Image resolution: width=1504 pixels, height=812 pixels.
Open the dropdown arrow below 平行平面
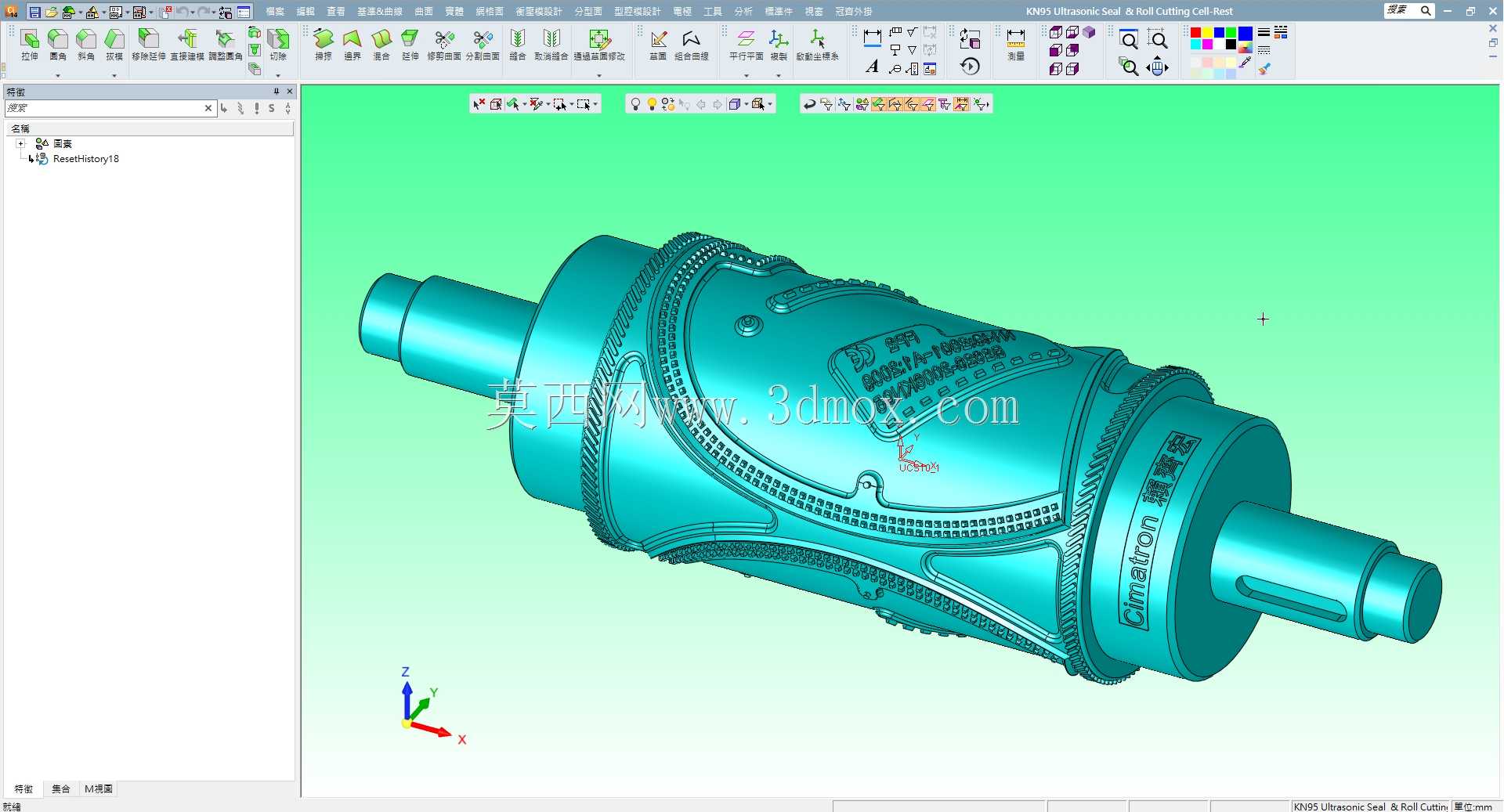(x=747, y=75)
